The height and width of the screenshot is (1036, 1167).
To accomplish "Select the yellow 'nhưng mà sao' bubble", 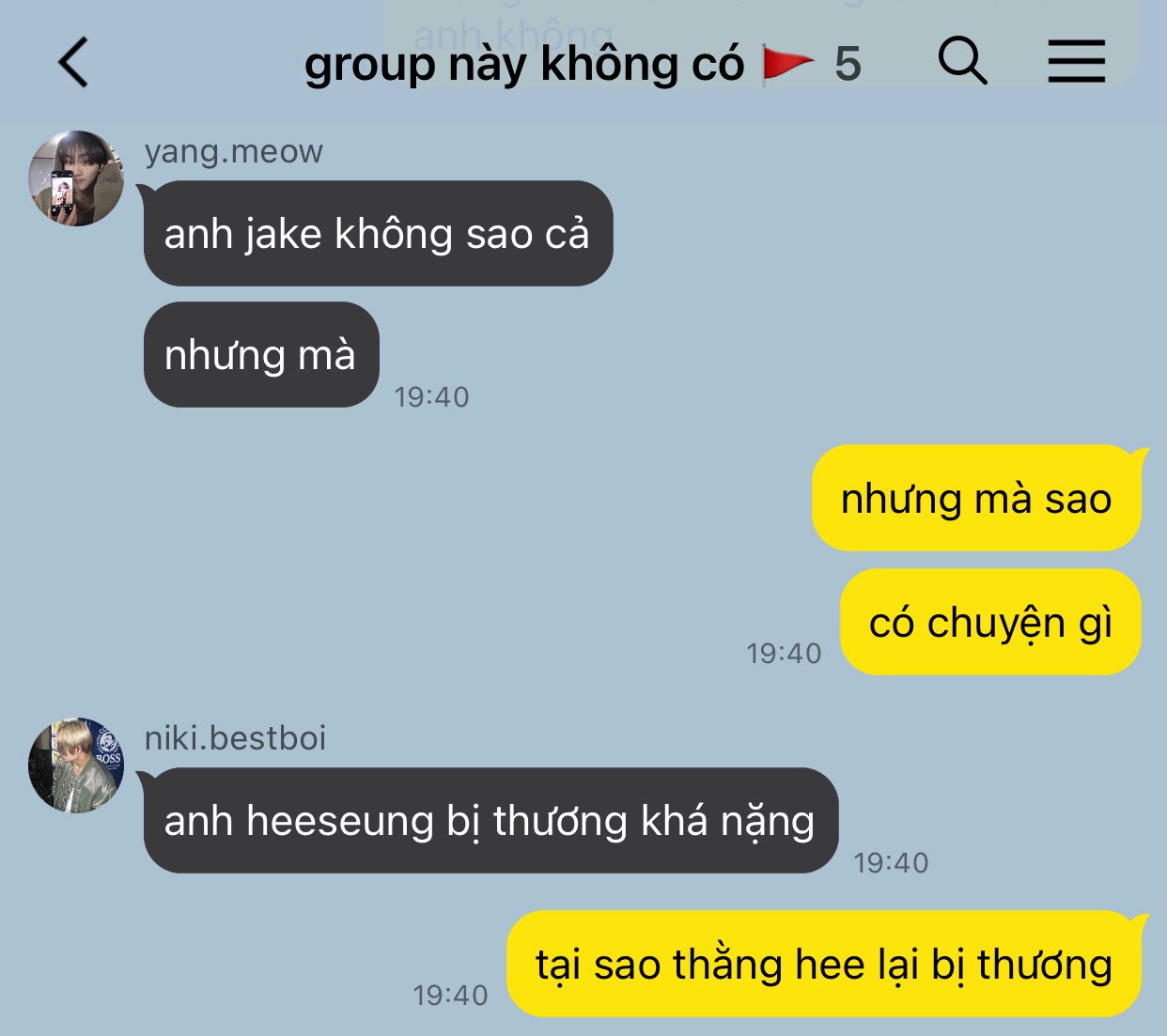I will (977, 498).
